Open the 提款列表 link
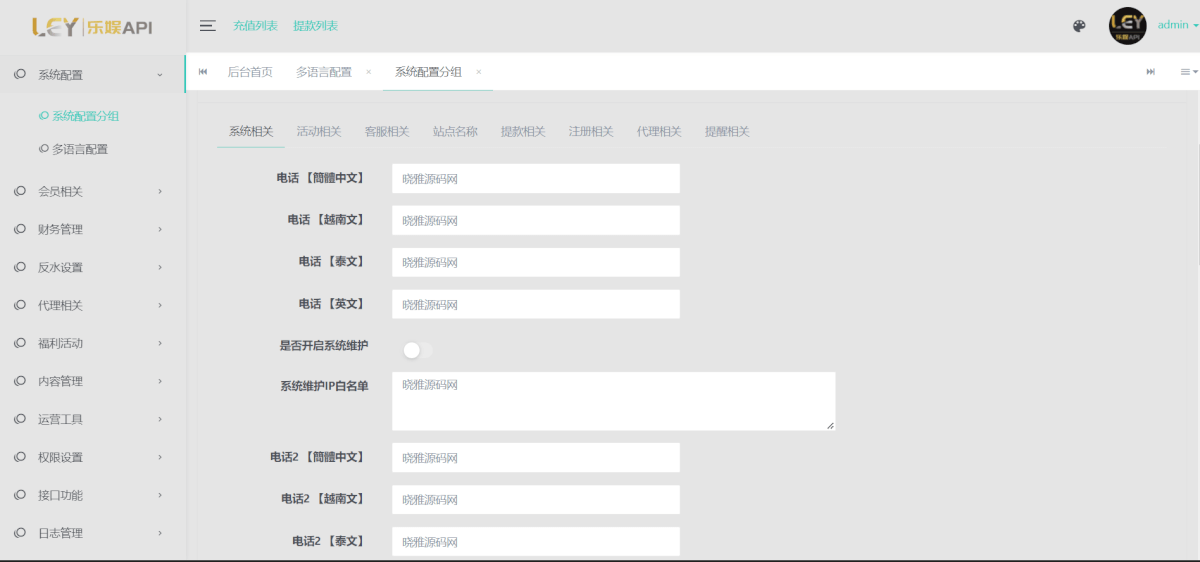1200x562 pixels. (x=315, y=26)
